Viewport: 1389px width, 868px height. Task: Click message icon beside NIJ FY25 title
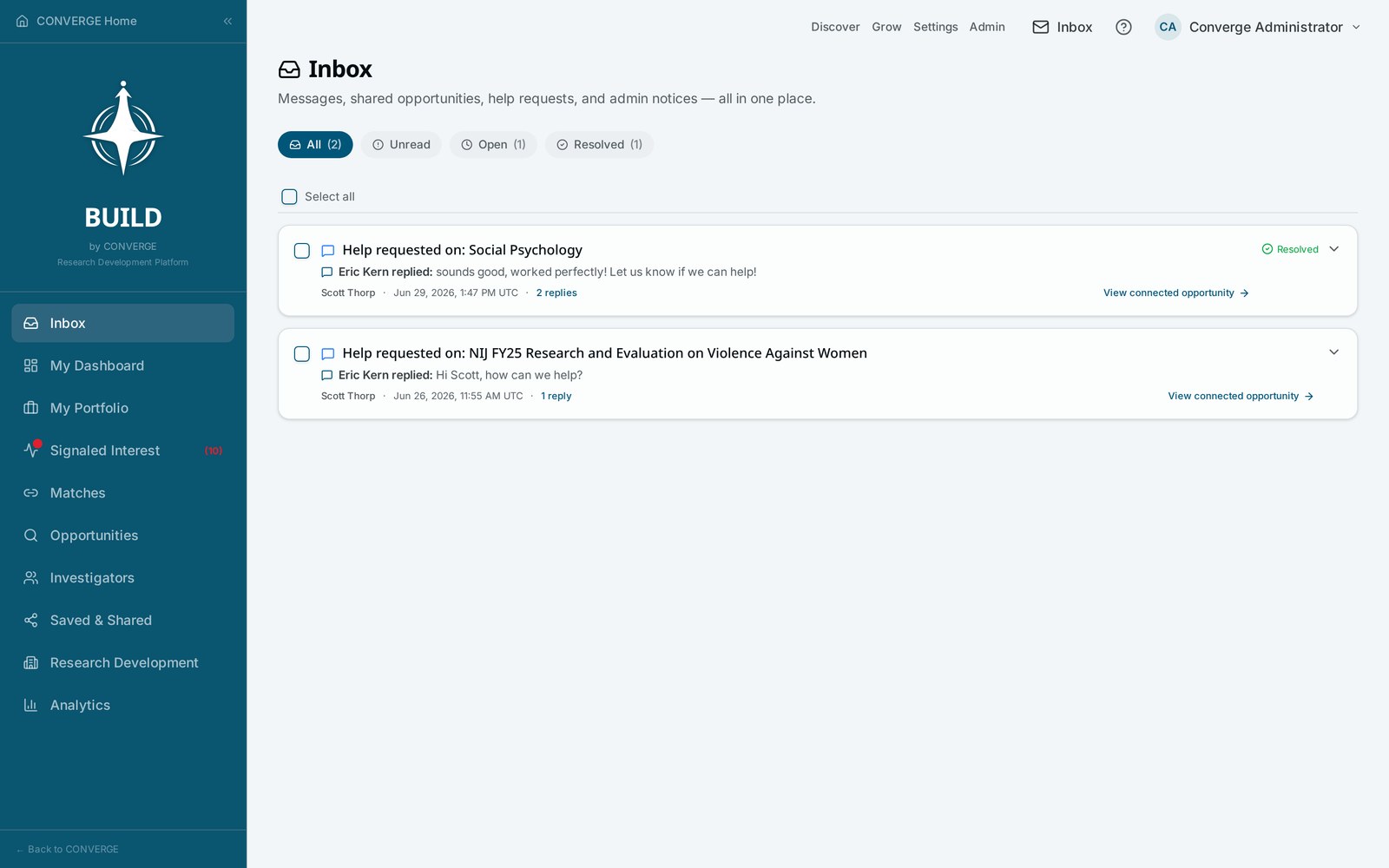click(328, 354)
